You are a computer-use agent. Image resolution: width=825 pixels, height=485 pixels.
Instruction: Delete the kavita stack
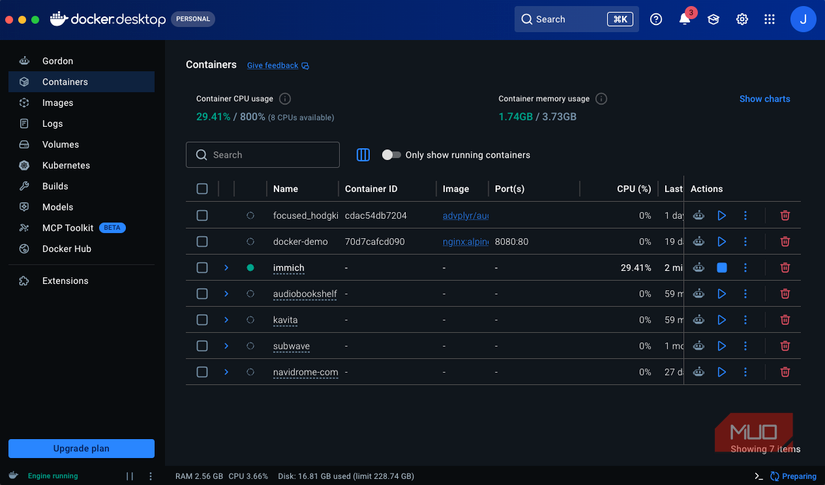click(784, 320)
